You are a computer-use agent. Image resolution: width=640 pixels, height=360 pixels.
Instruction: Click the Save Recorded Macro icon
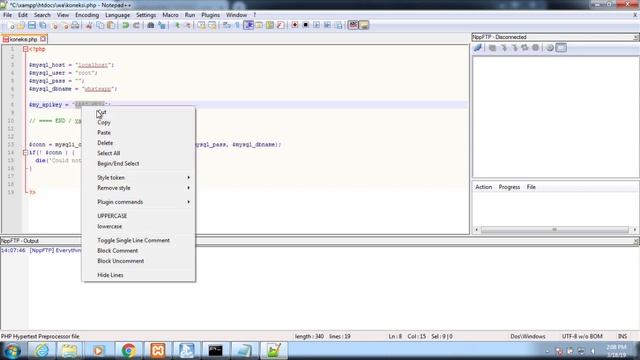point(339,25)
